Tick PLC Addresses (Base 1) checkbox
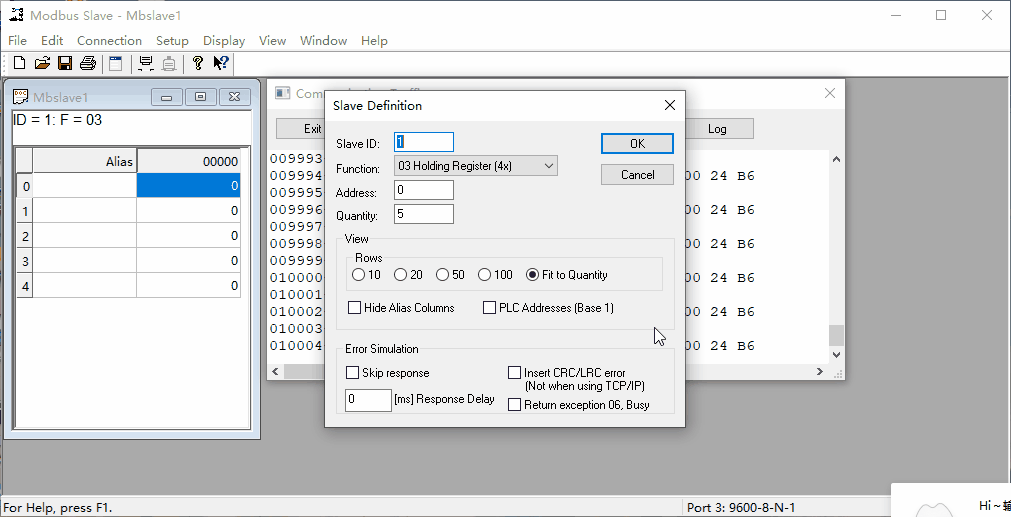Viewport: 1011px width, 517px height. click(x=489, y=307)
